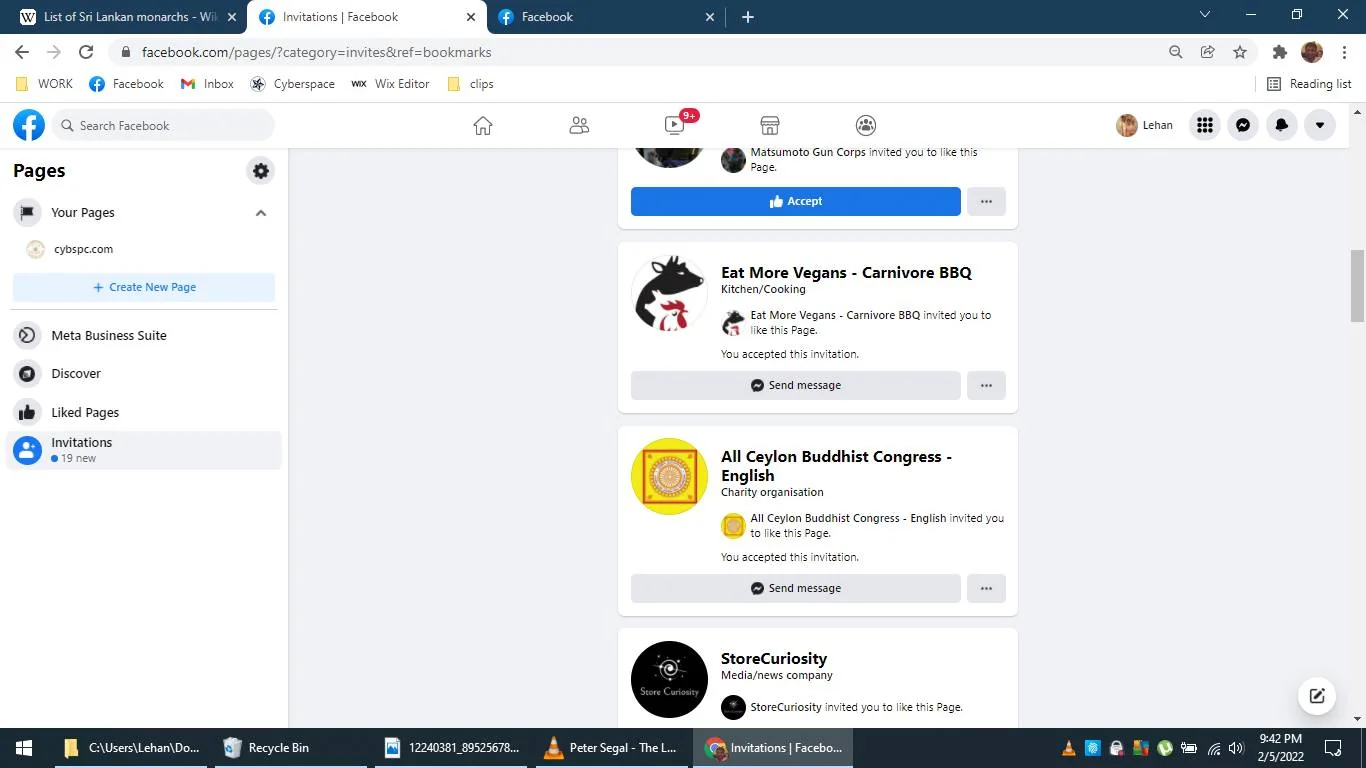Image resolution: width=1366 pixels, height=768 pixels.
Task: Open the Reading list
Action: pyautogui.click(x=1310, y=84)
